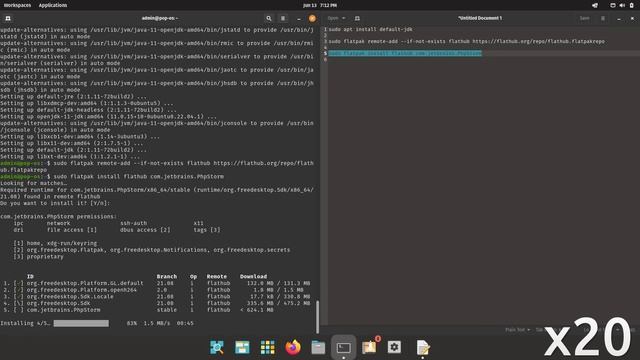
Task: Click the org.freedesktop.Sdk.Locale row in terminal
Action: click(x=156, y=297)
